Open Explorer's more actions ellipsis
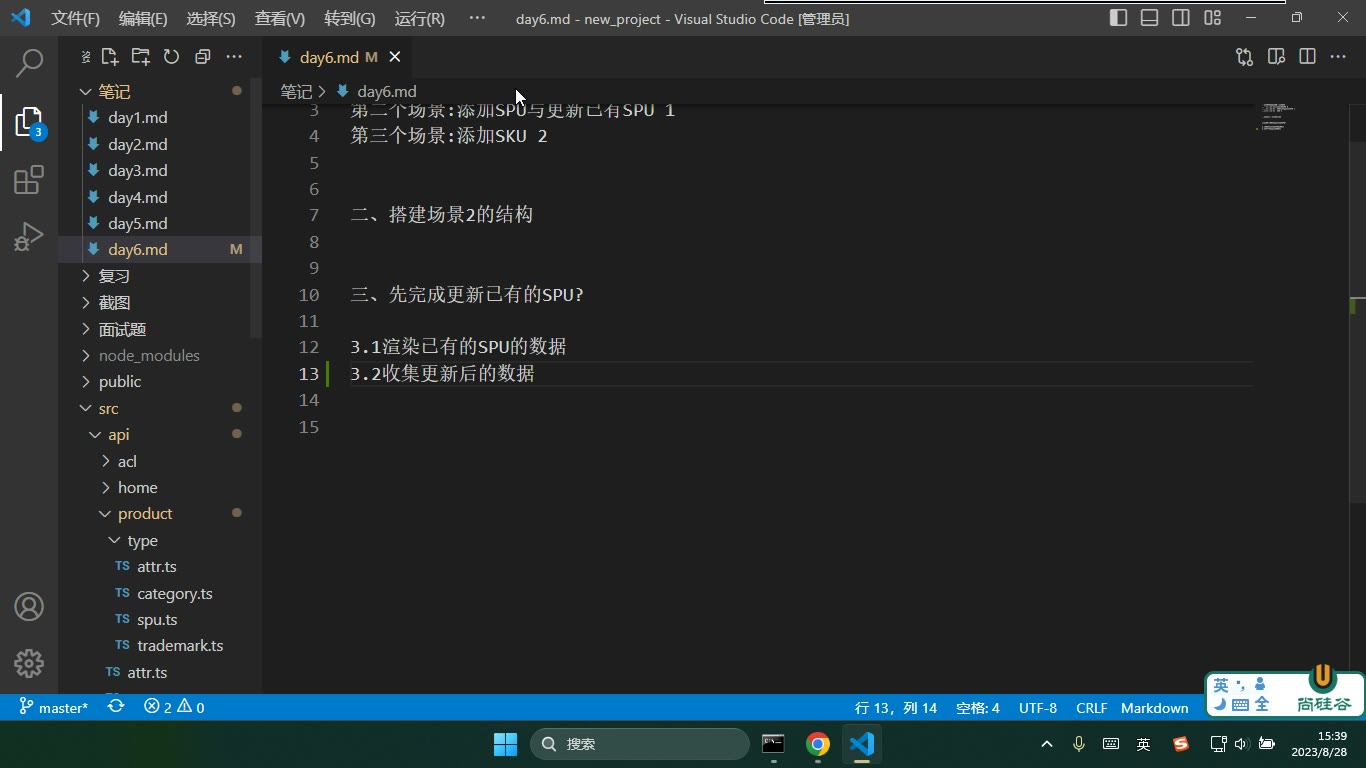The width and height of the screenshot is (1366, 768). click(x=234, y=57)
